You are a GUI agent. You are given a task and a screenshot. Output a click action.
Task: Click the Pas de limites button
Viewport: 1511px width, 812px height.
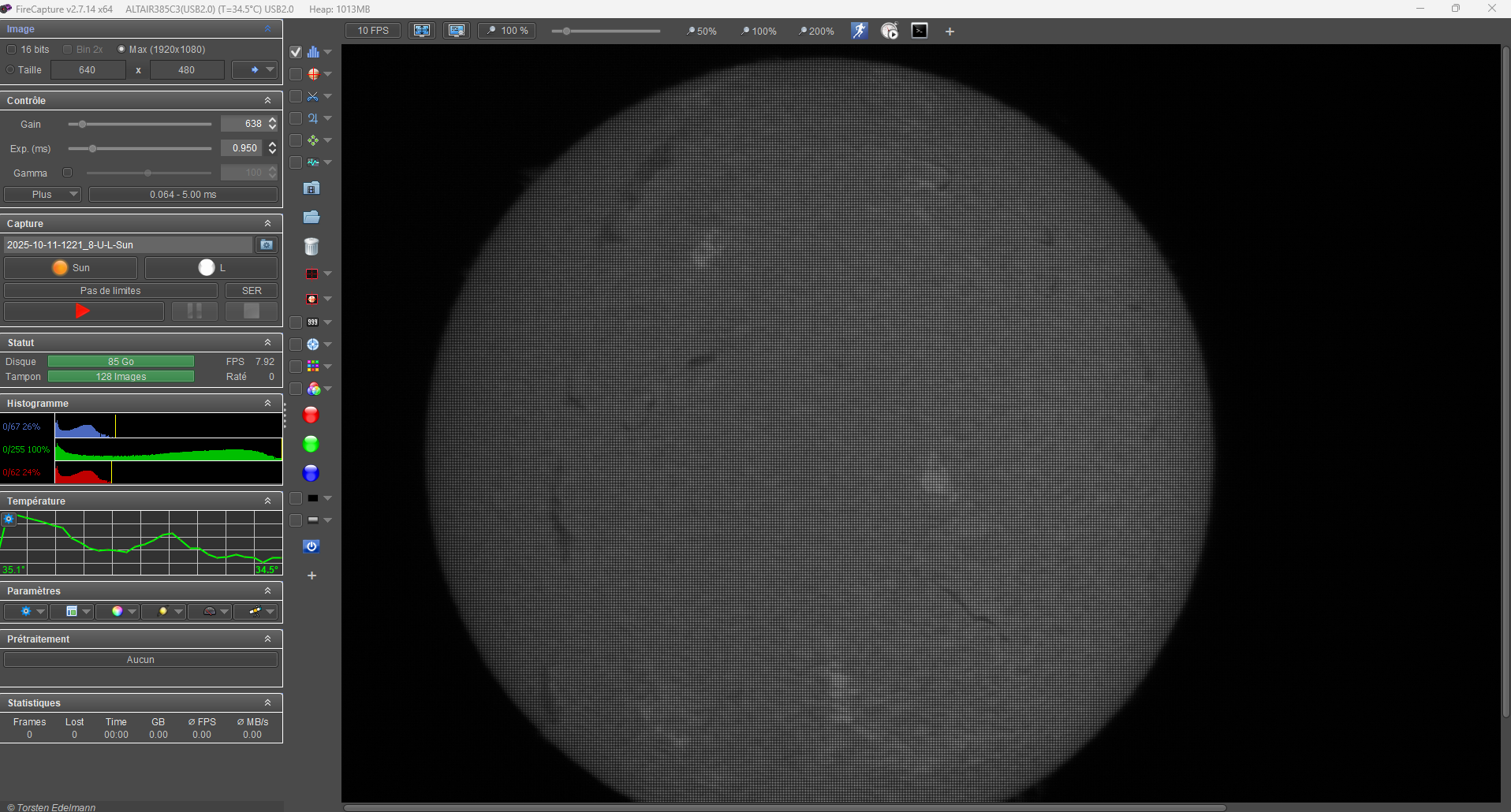click(110, 291)
